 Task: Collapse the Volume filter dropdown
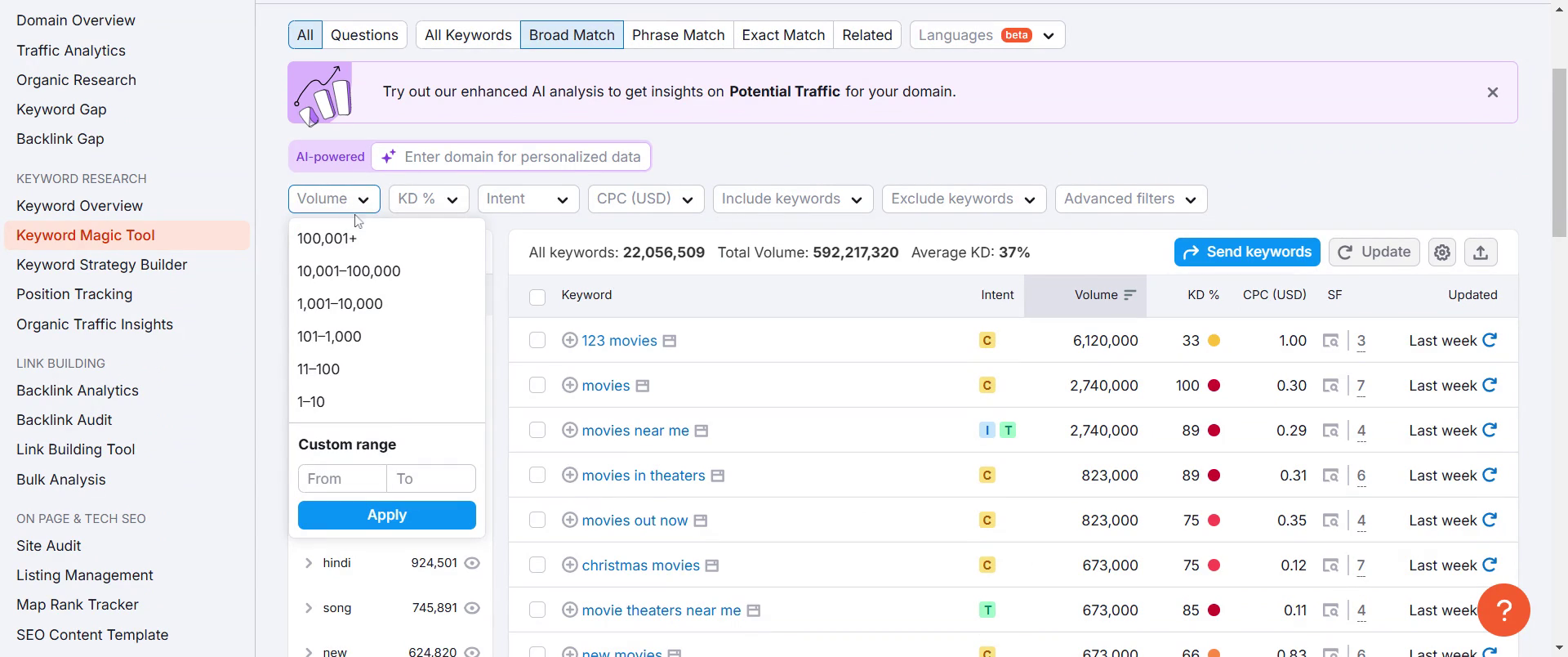point(334,199)
